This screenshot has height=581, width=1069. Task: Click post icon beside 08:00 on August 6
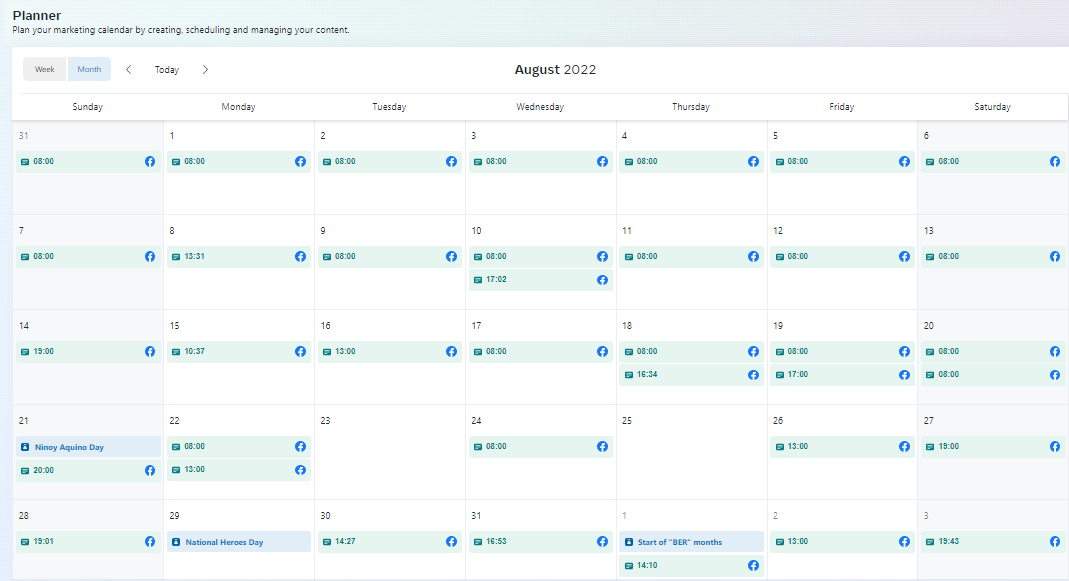[930, 162]
